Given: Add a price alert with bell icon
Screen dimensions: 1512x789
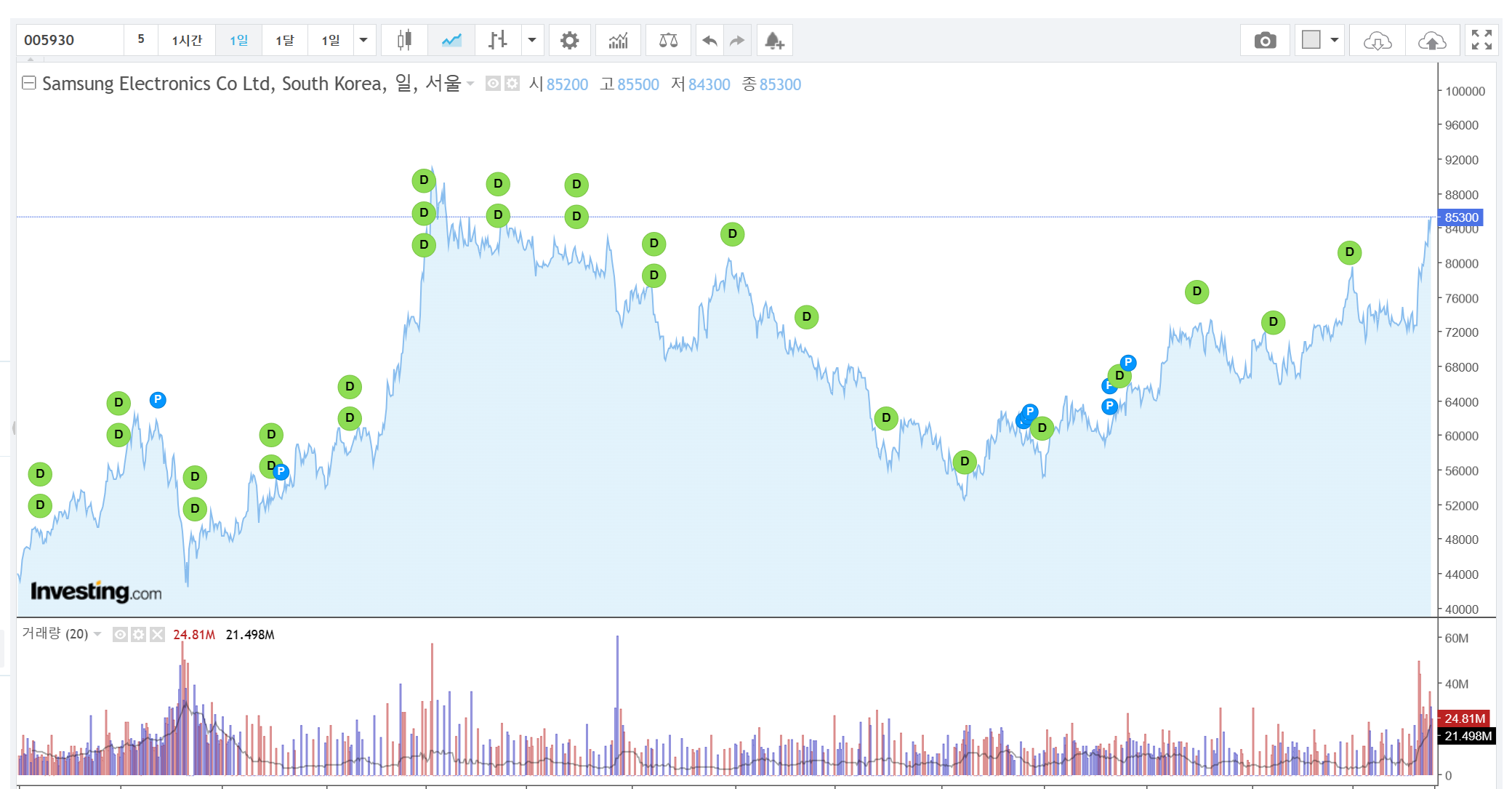Looking at the screenshot, I should point(774,40).
